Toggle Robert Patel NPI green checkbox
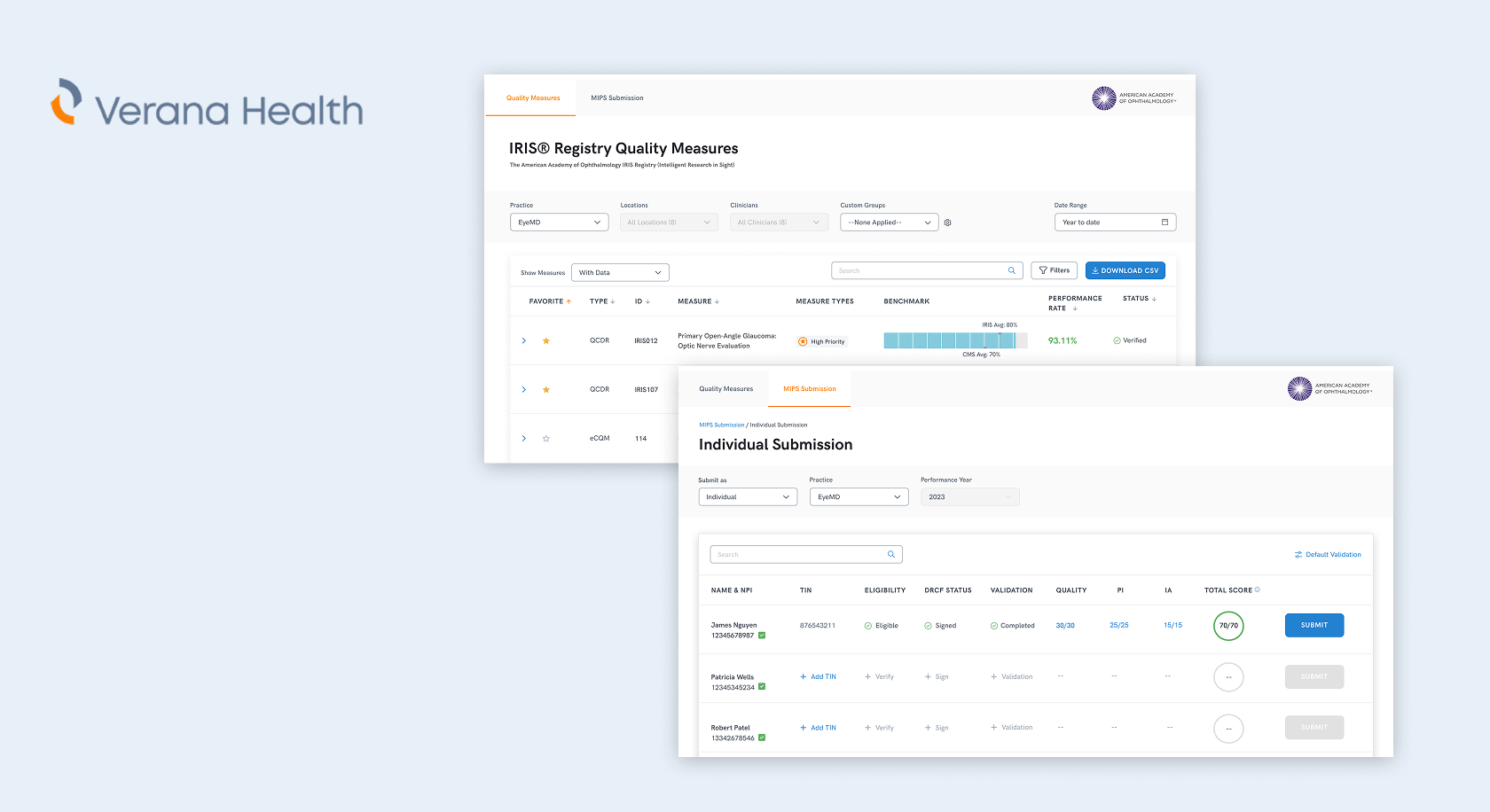1490x812 pixels. point(762,738)
